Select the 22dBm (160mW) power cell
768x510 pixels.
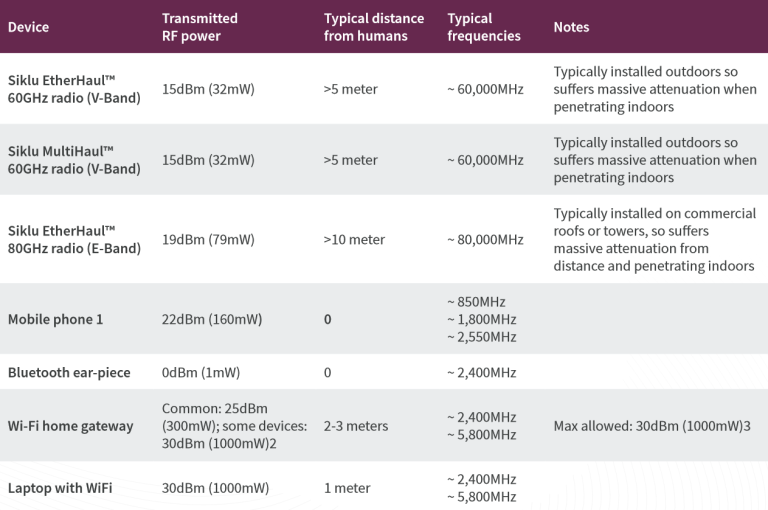212,319
